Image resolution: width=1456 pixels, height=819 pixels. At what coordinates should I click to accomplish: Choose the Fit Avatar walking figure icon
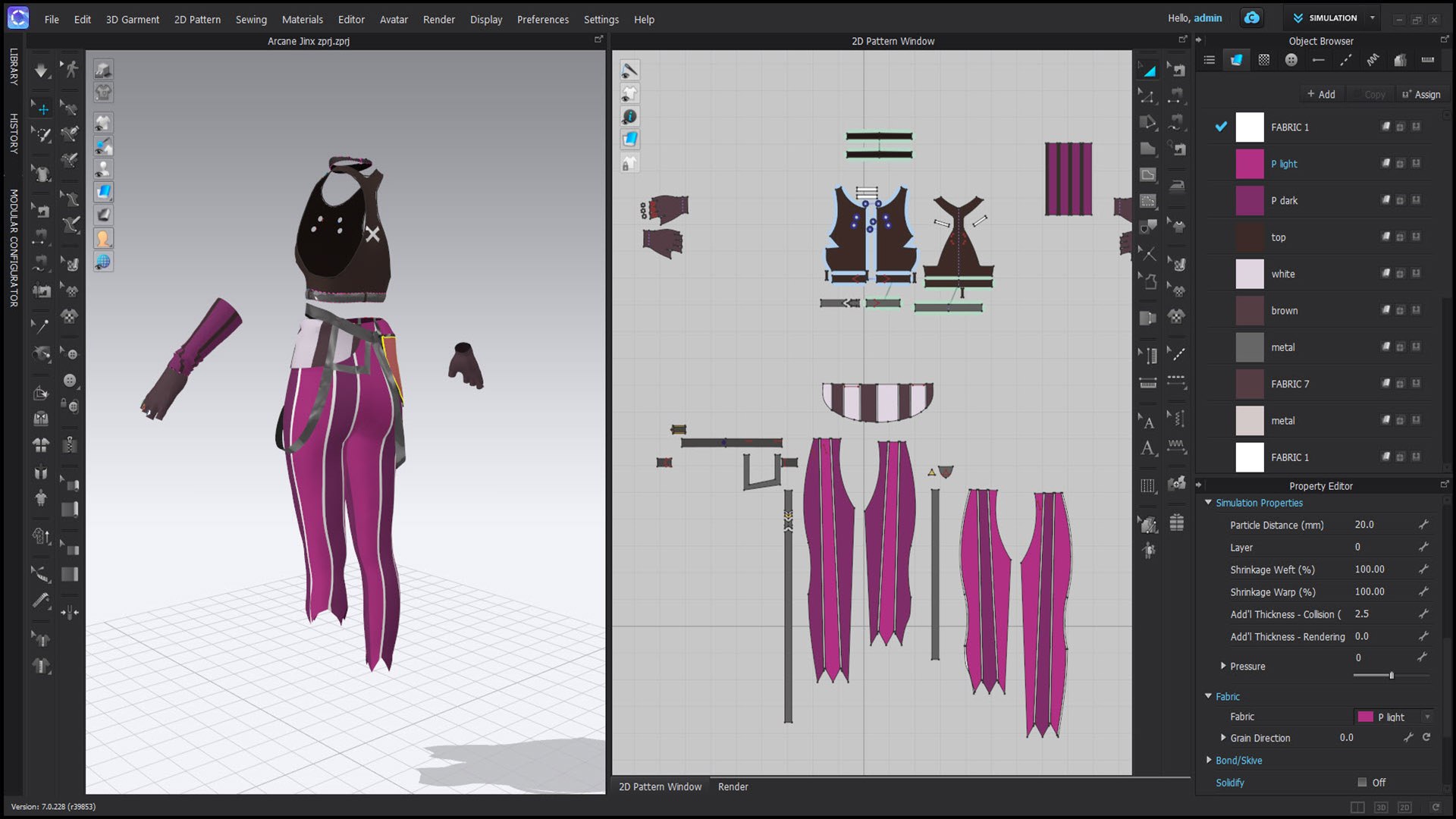pos(71,70)
